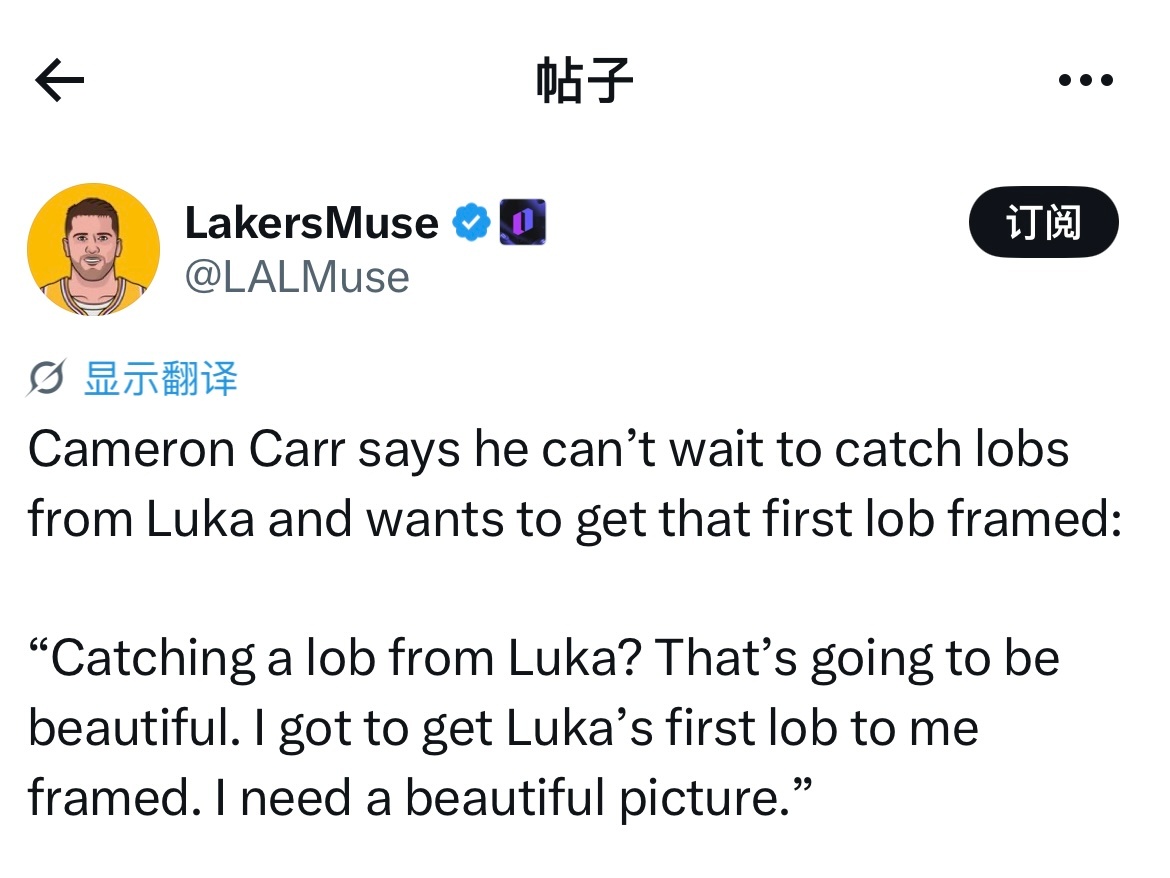Click the name 'Cameron Carr' in tweet
The width and height of the screenshot is (1170, 878).
[x=187, y=450]
